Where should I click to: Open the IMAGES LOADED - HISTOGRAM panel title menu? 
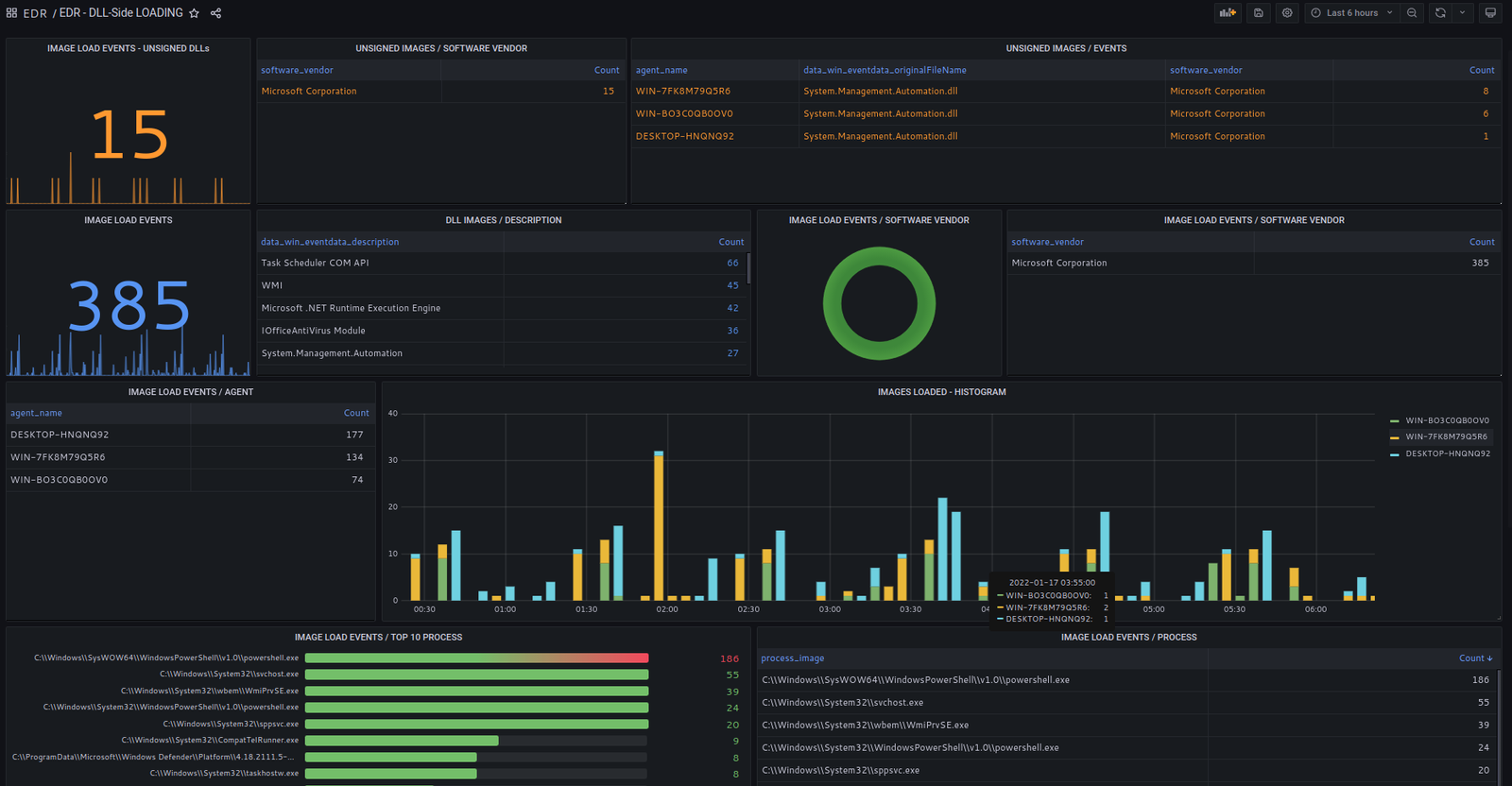tap(941, 392)
